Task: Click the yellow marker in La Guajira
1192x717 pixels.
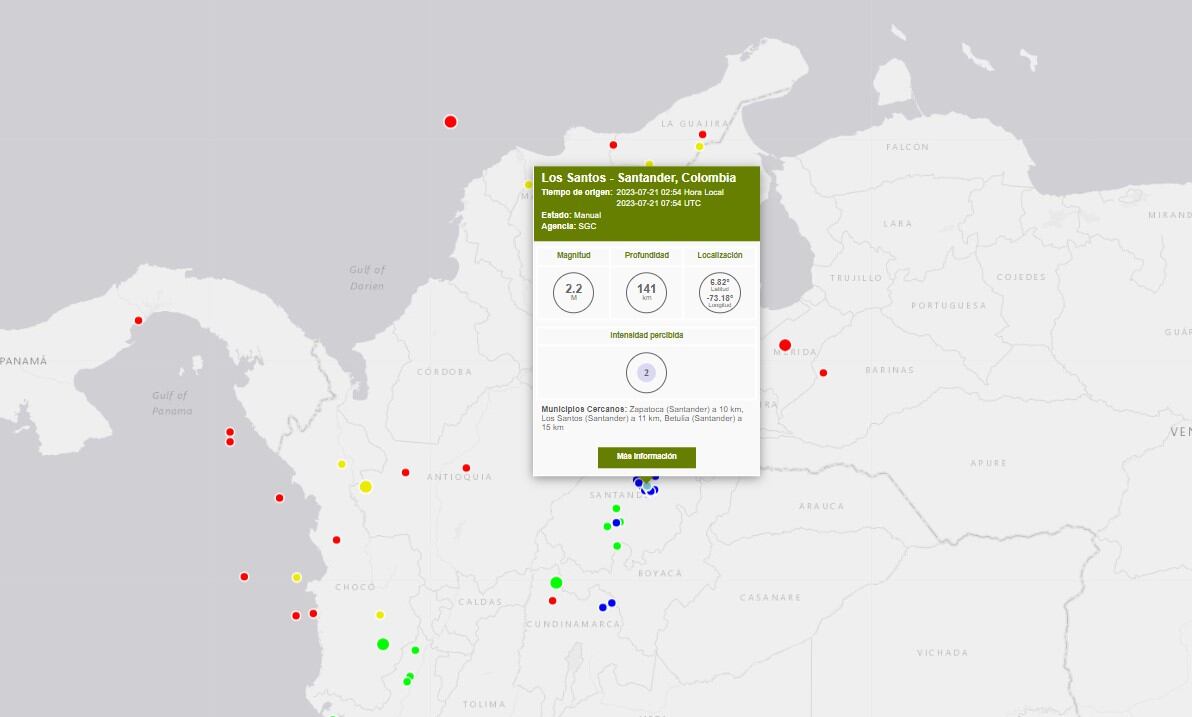Action: [699, 147]
